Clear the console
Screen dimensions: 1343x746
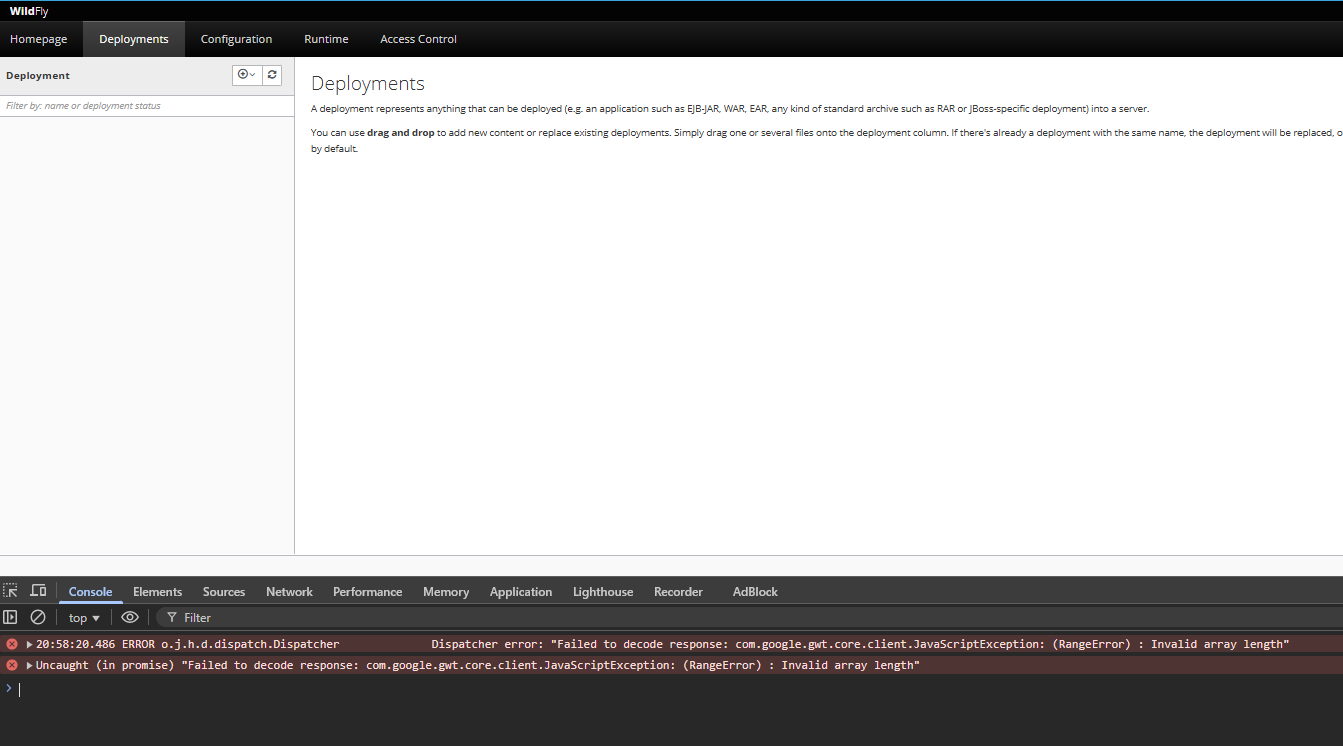pyautogui.click(x=38, y=617)
